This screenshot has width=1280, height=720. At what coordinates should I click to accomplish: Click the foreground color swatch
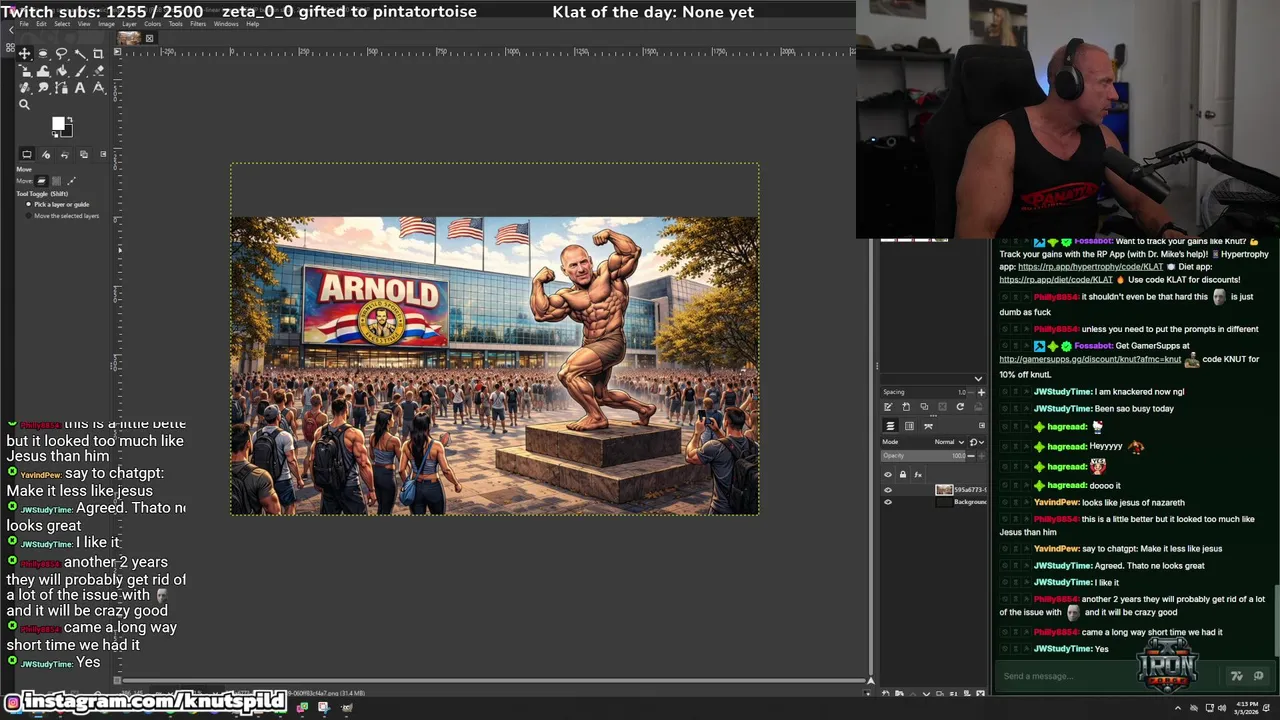pos(58,124)
